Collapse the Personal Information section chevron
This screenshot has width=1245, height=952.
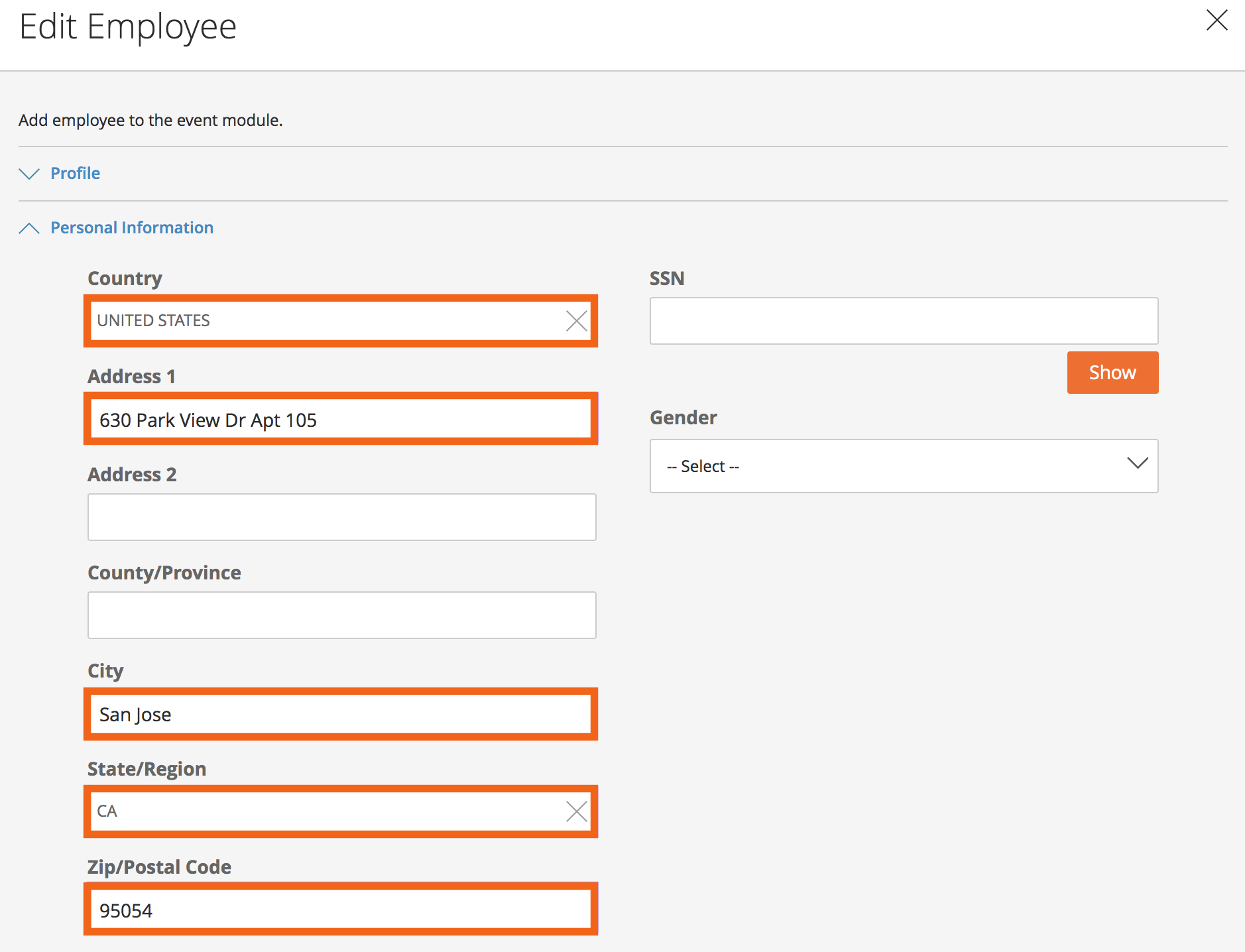pos(29,228)
